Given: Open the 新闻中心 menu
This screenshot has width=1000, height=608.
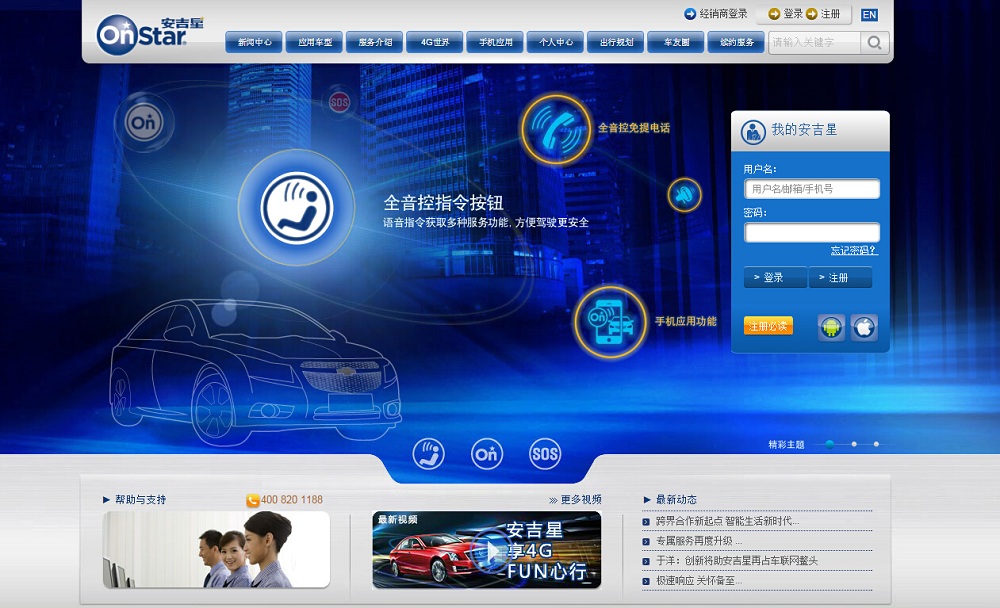Looking at the screenshot, I should click(254, 42).
